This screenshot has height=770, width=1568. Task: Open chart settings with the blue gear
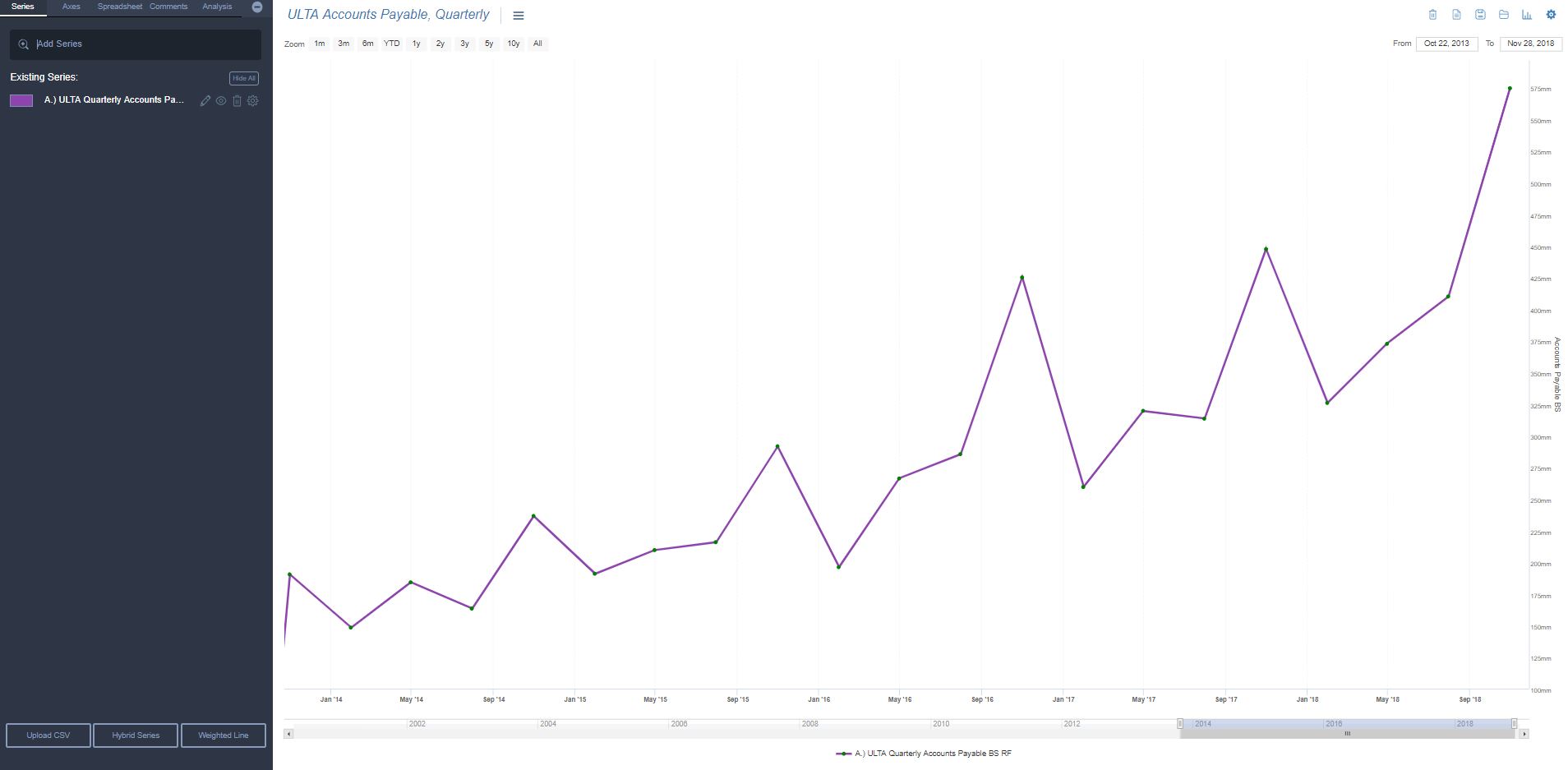1551,15
